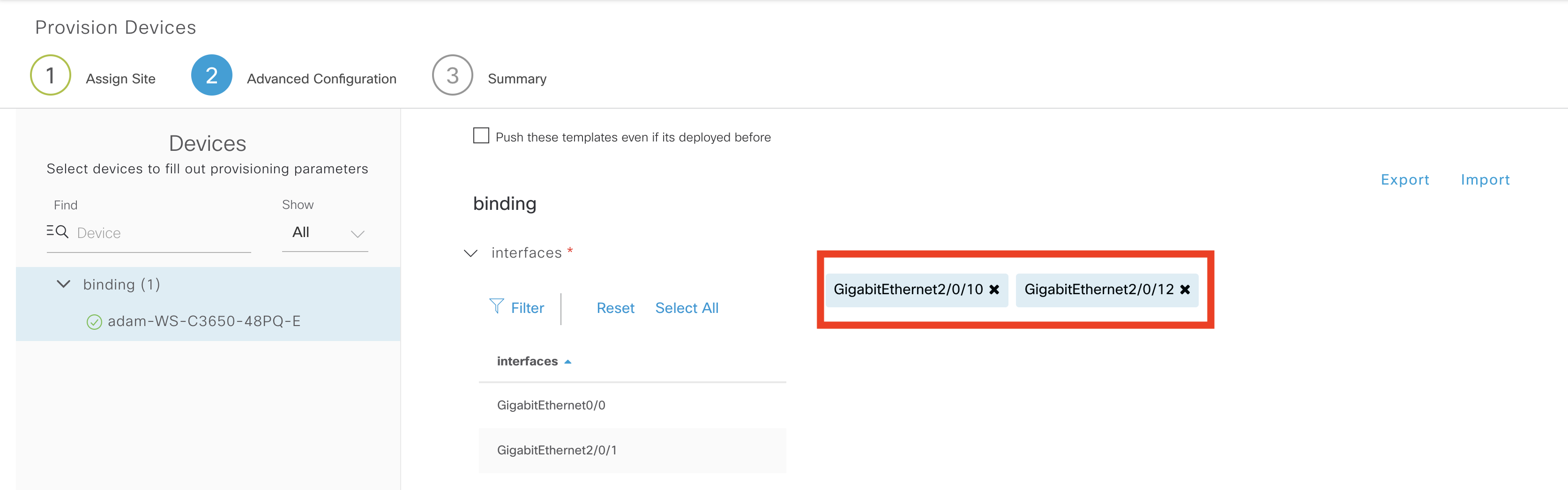
Task: Remove GigabitEthernet2/0/12 tag with its X
Action: [1185, 290]
